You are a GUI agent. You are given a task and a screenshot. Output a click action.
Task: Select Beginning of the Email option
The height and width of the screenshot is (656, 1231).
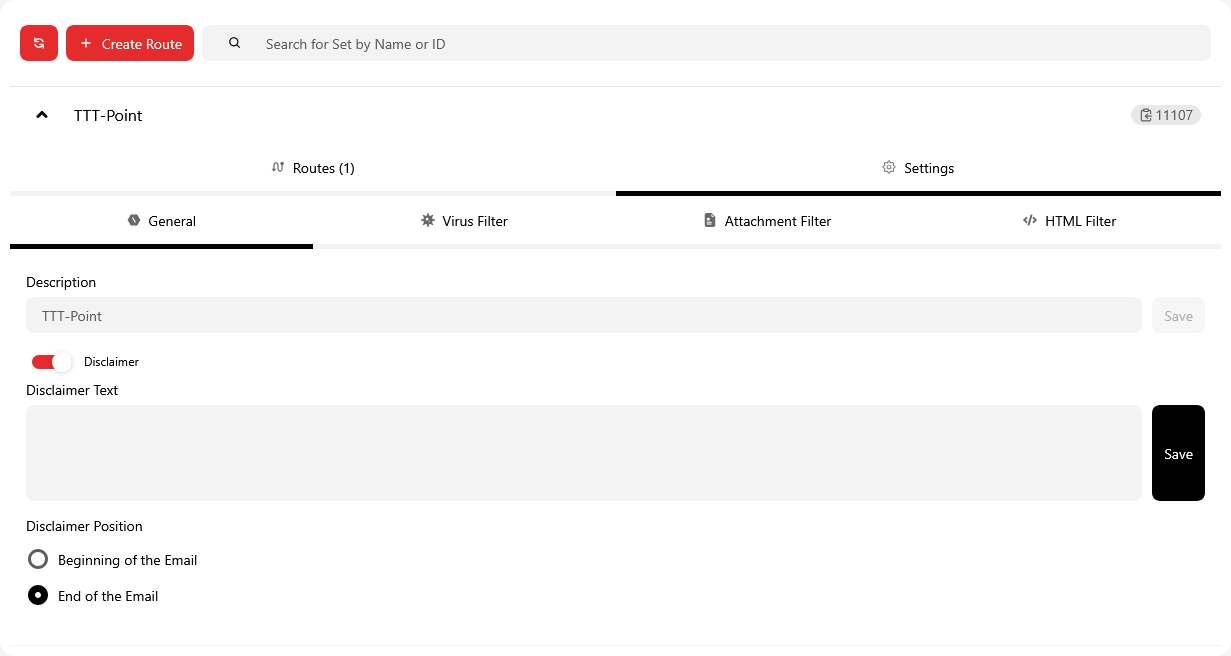click(38, 560)
